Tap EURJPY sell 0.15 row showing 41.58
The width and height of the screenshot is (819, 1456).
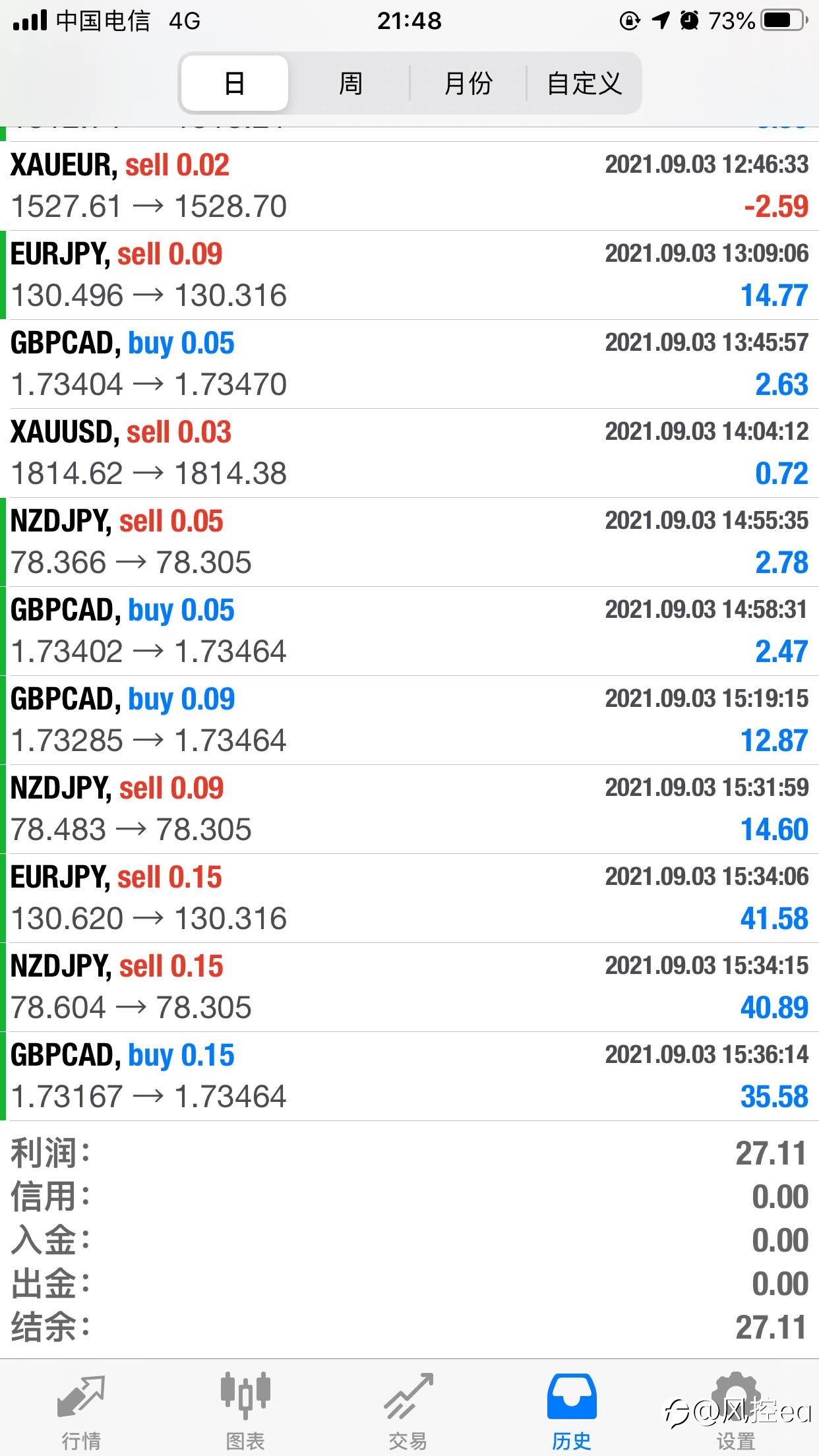[409, 898]
